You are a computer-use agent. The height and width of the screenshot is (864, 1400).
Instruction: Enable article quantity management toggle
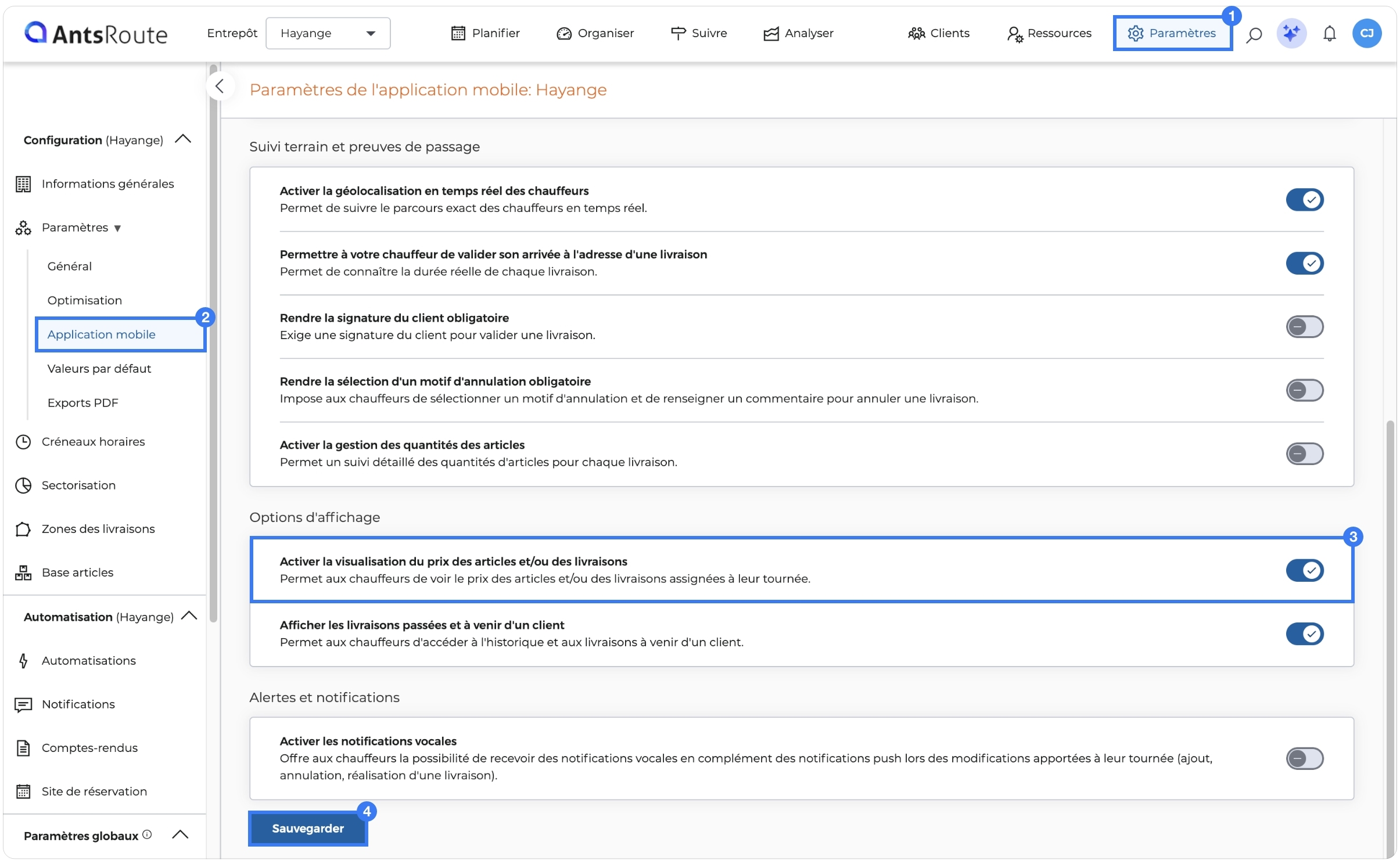coord(1304,454)
